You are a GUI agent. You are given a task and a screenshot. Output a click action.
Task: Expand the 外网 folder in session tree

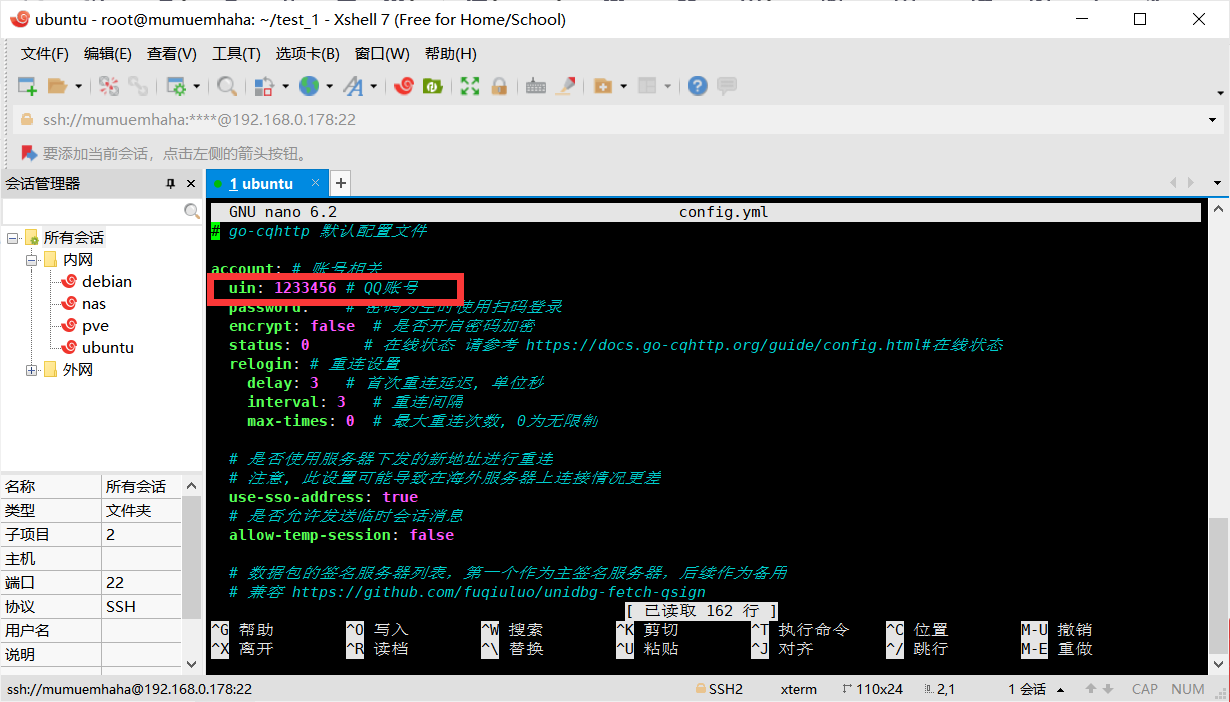pos(32,370)
